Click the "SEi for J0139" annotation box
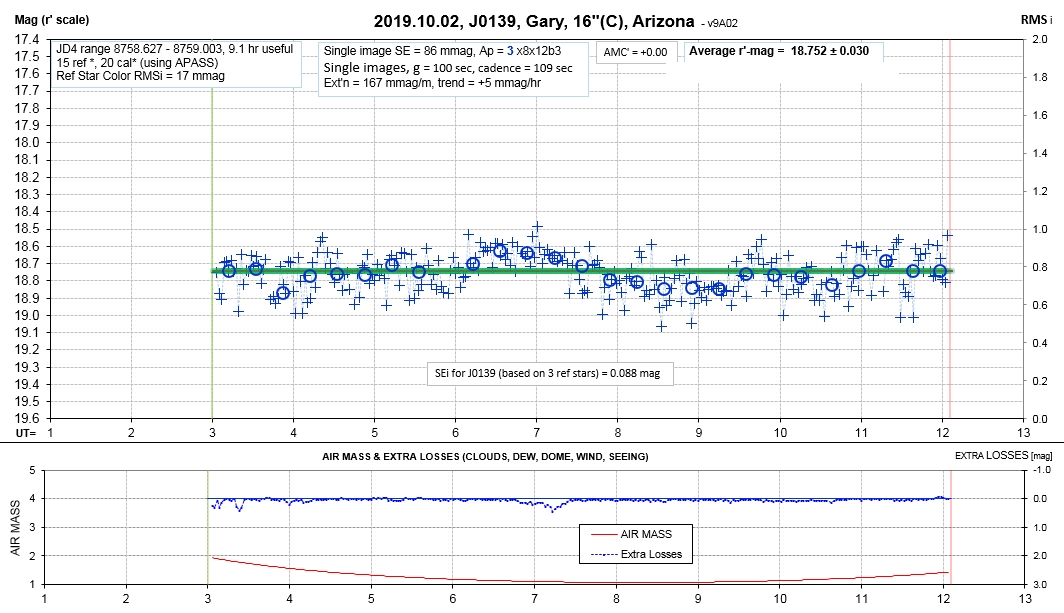Image resolution: width=1064 pixels, height=613 pixels. tap(550, 373)
